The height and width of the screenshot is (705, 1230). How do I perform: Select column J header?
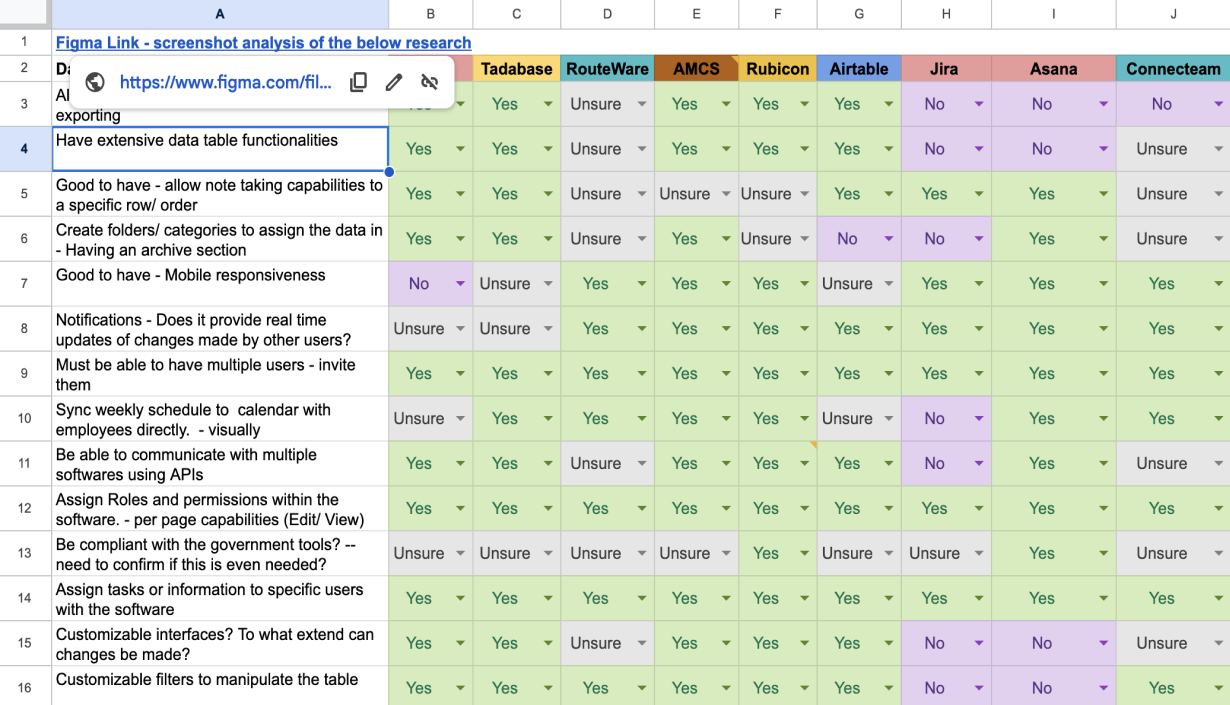click(x=1173, y=14)
